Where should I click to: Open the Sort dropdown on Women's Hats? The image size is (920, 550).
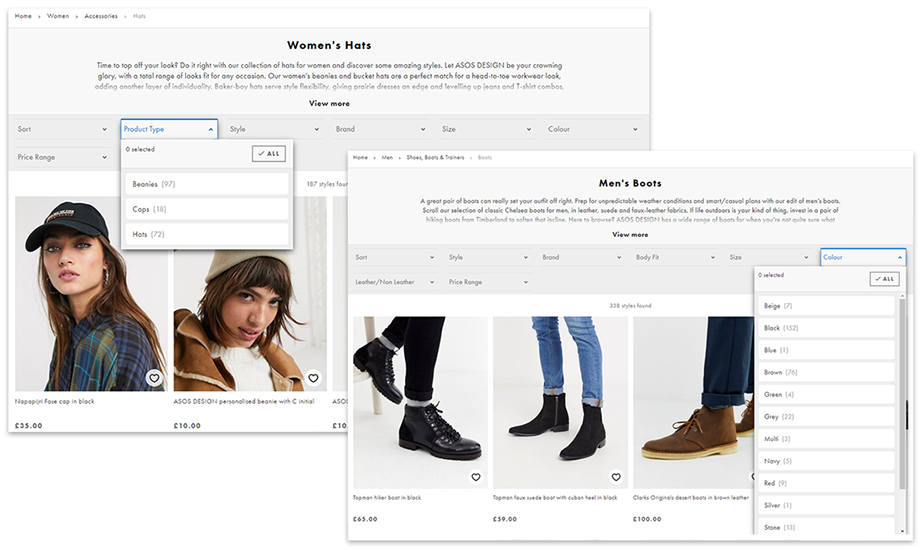pos(62,129)
